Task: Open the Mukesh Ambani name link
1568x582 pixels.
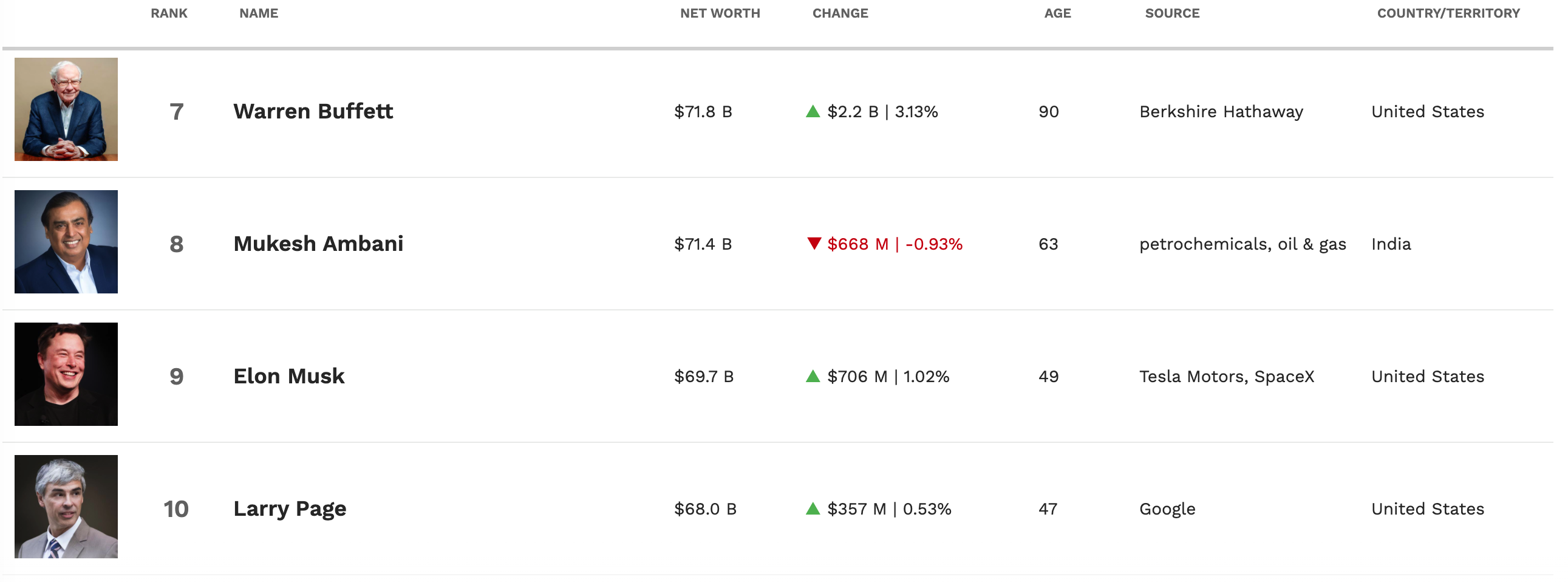Action: click(x=318, y=244)
